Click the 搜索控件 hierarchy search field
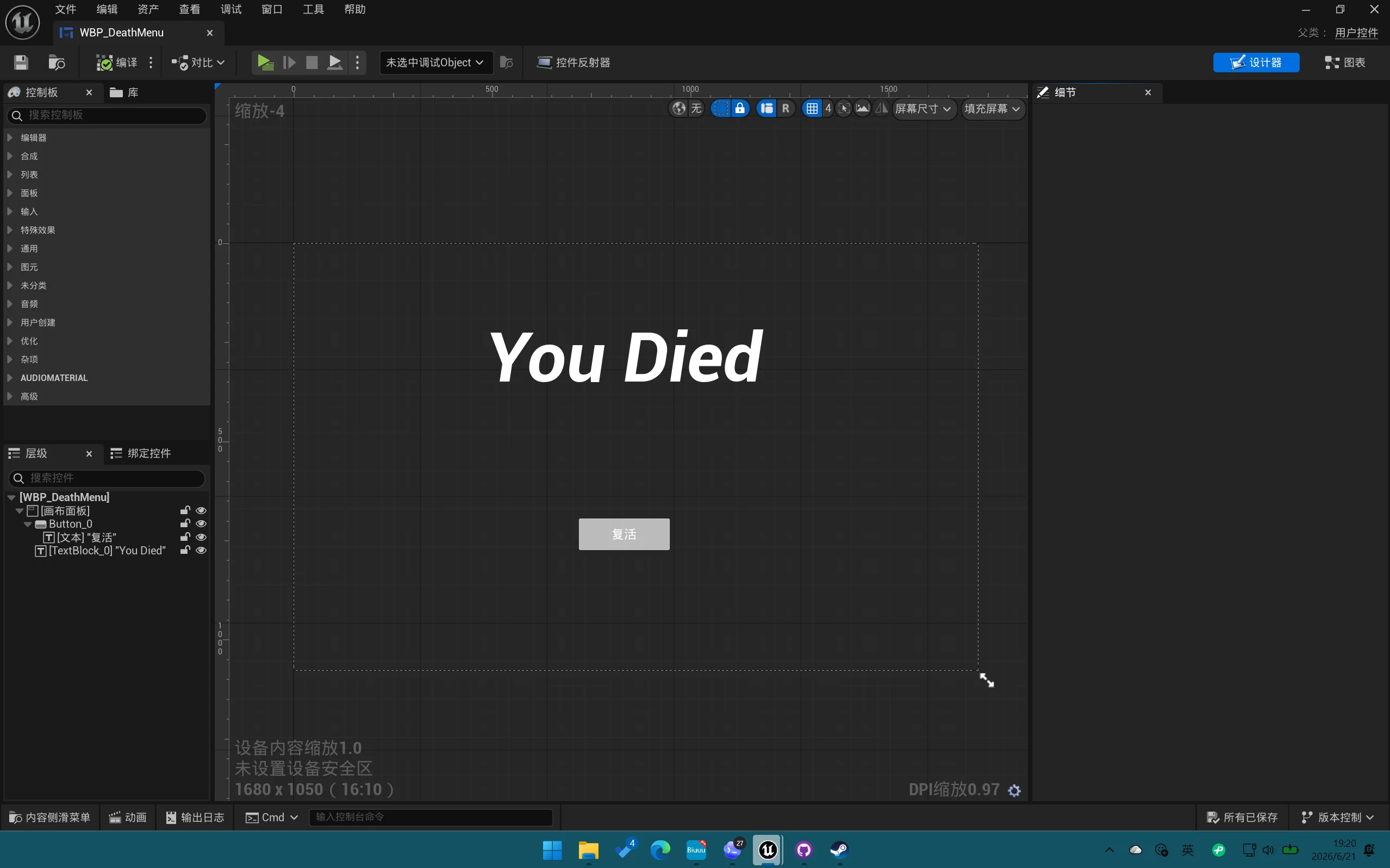Image resolution: width=1390 pixels, height=868 pixels. [x=107, y=478]
